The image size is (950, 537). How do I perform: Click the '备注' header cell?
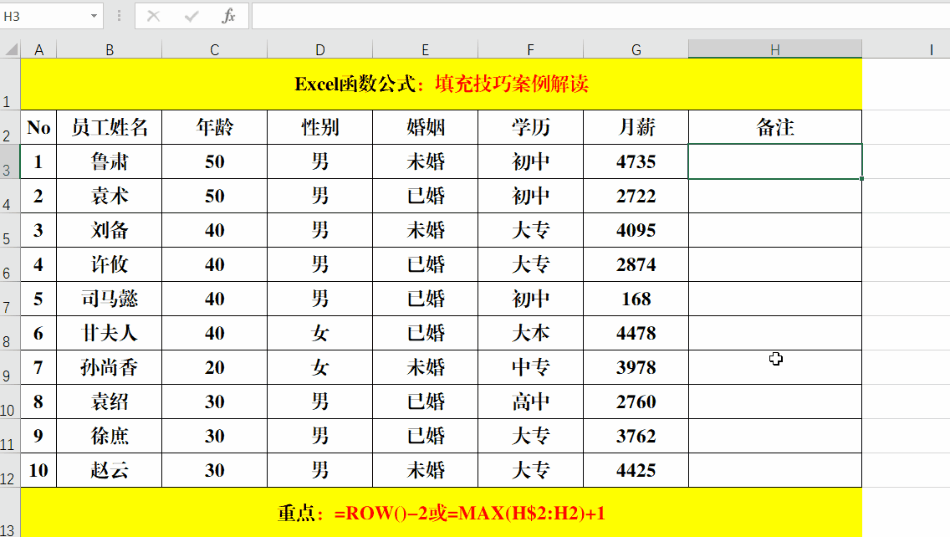775,127
